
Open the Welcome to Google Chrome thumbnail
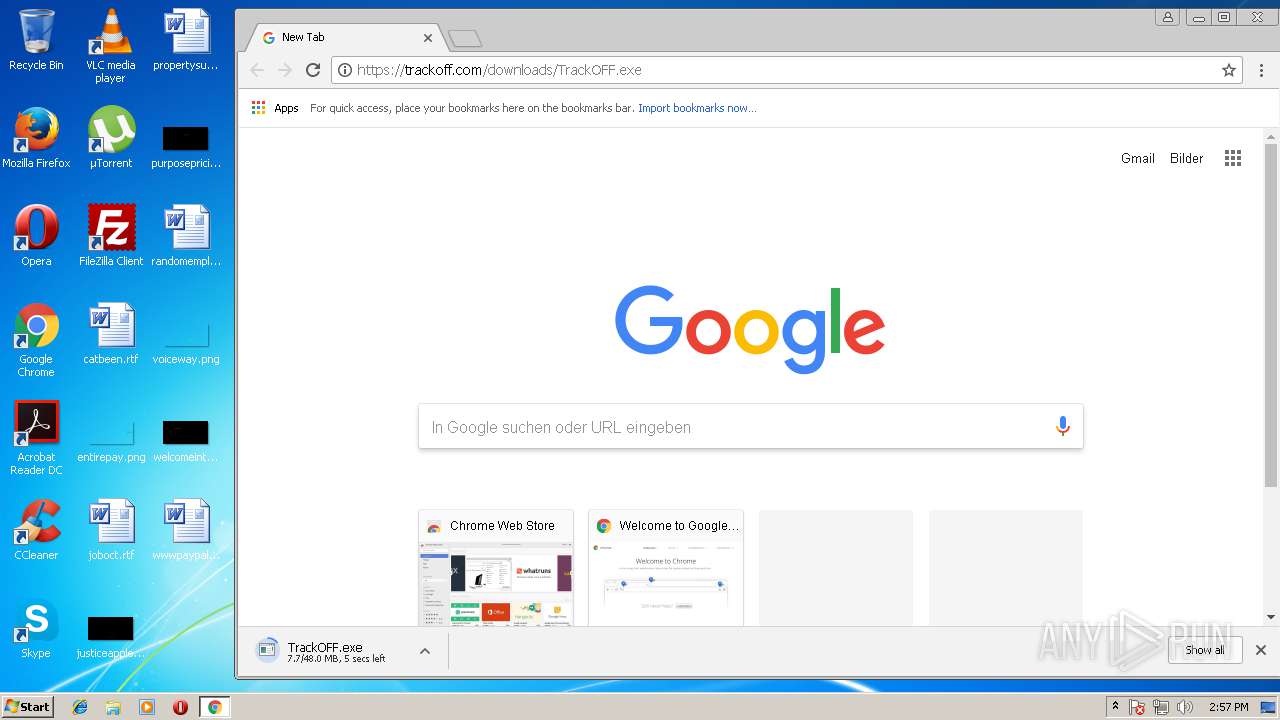point(666,568)
